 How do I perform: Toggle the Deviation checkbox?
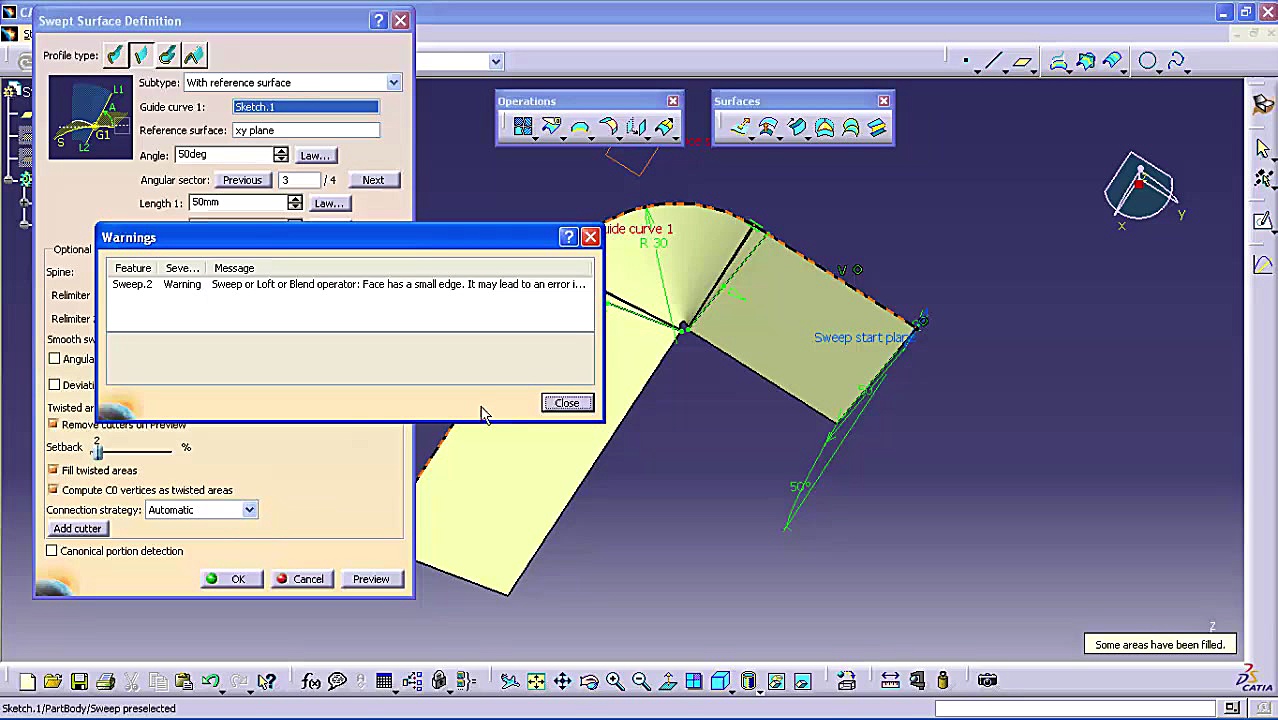click(54, 385)
